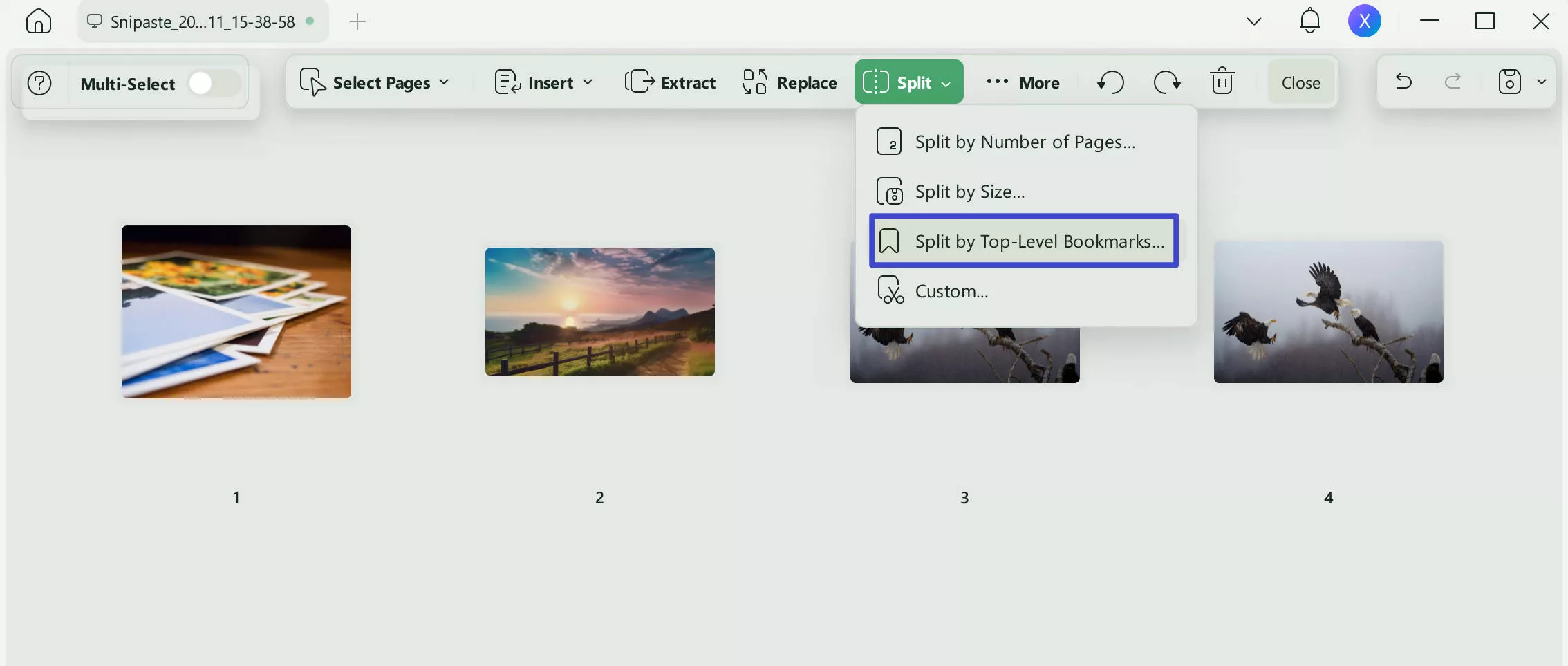Delete pages with trash icon
This screenshot has height=666, width=1568.
tap(1222, 82)
